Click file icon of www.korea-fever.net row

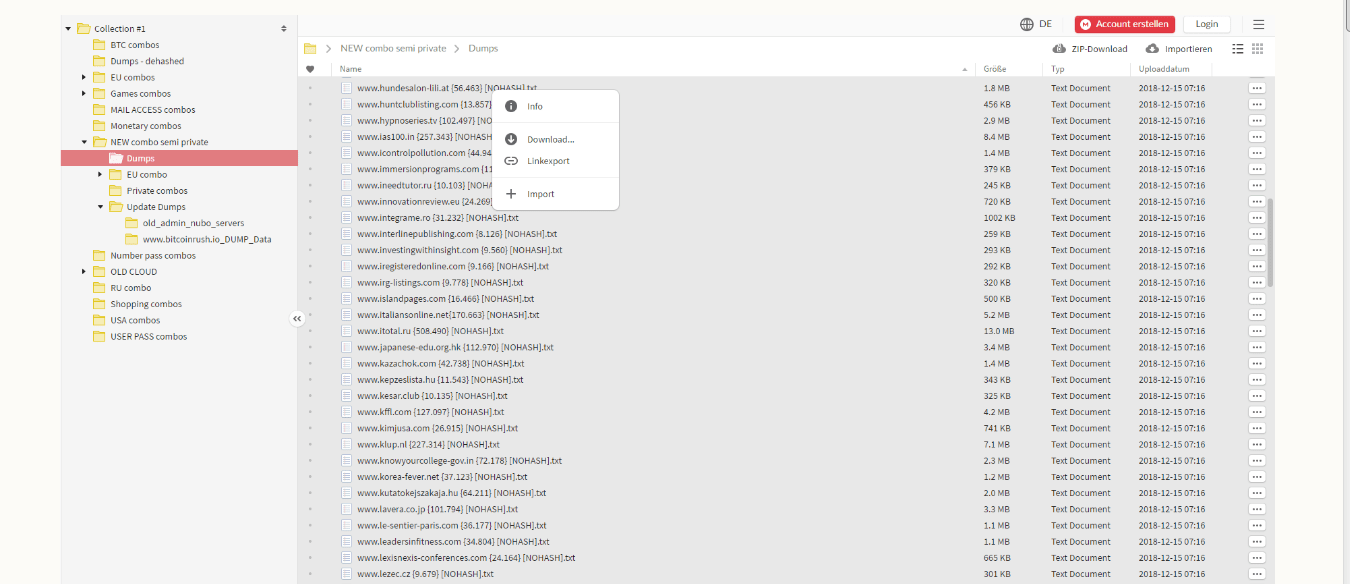347,477
